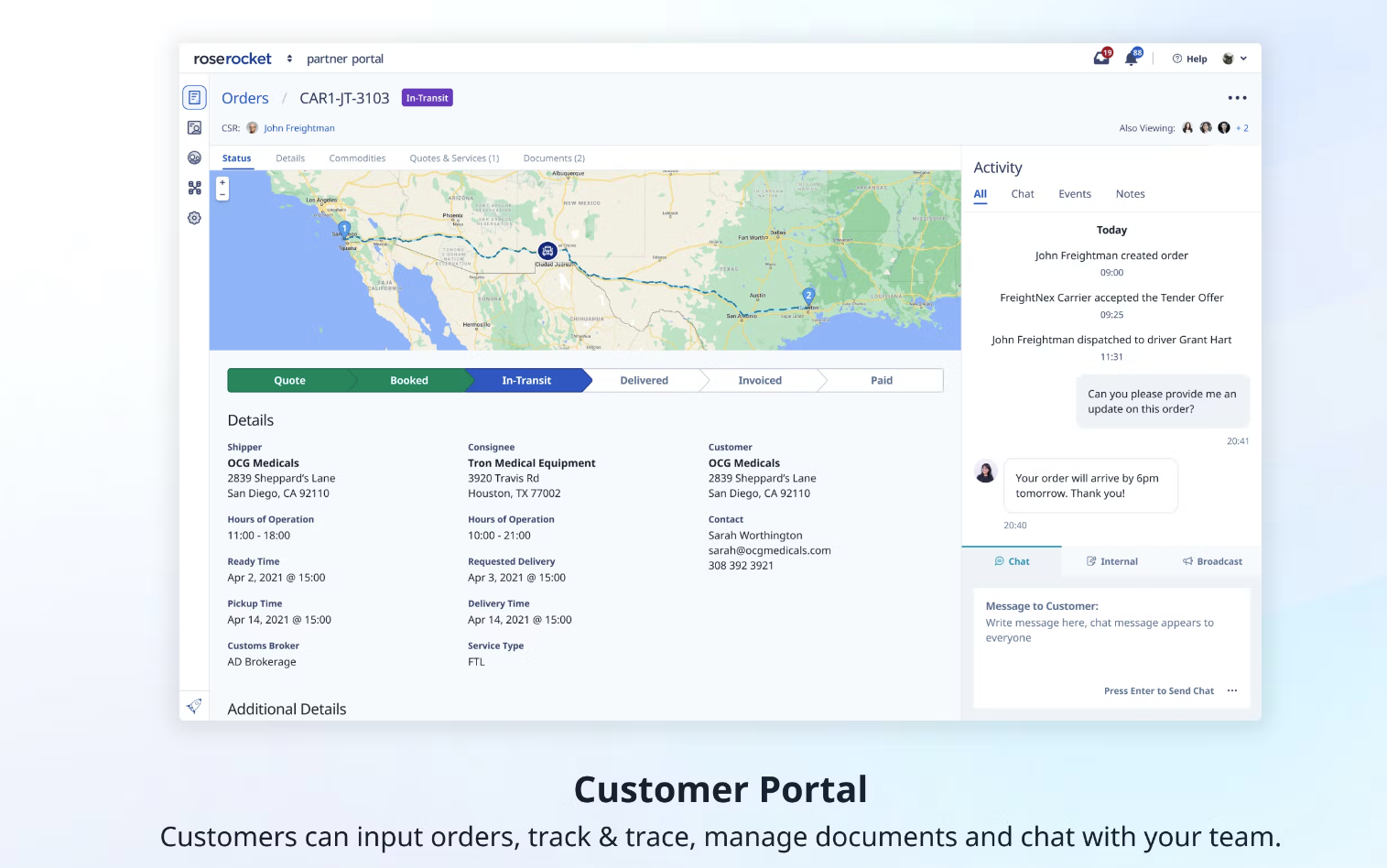
Task: Open the roserocket portal switcher arrows
Action: click(289, 59)
